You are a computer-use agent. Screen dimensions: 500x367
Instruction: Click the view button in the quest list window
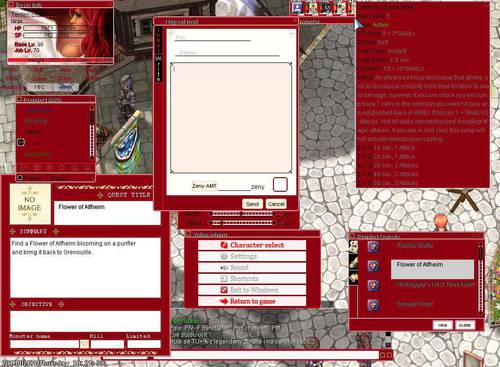coord(442,325)
